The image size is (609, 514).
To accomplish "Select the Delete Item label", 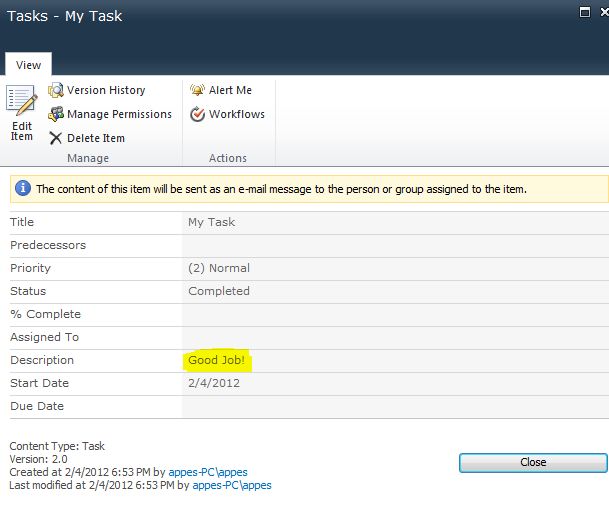I will click(x=96, y=138).
